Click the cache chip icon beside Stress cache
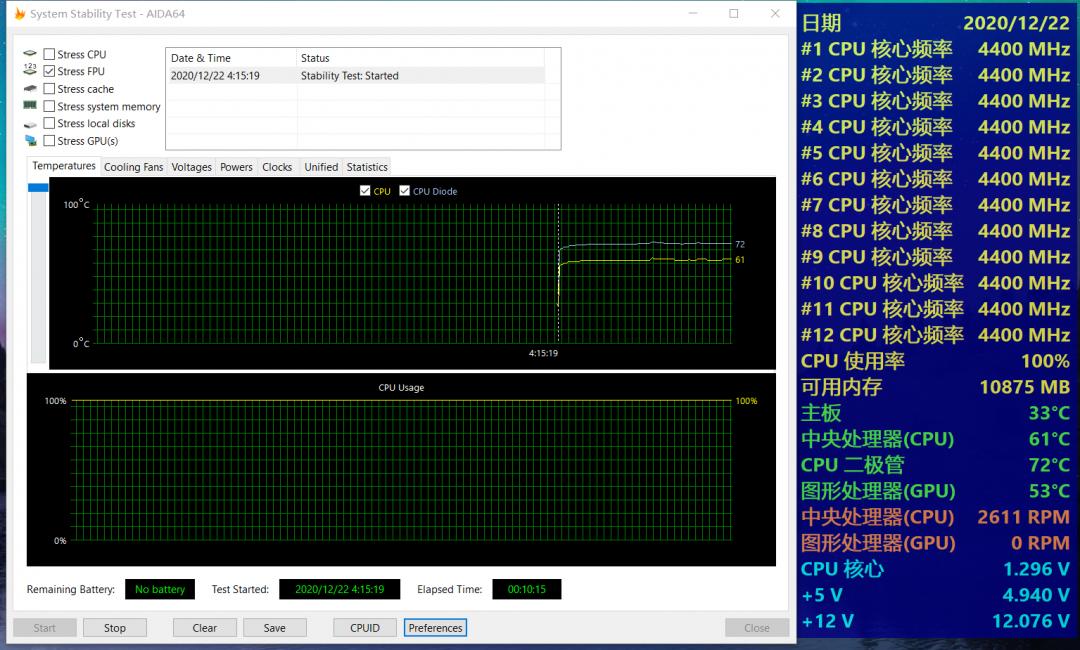Image resolution: width=1080 pixels, height=650 pixels. point(30,89)
